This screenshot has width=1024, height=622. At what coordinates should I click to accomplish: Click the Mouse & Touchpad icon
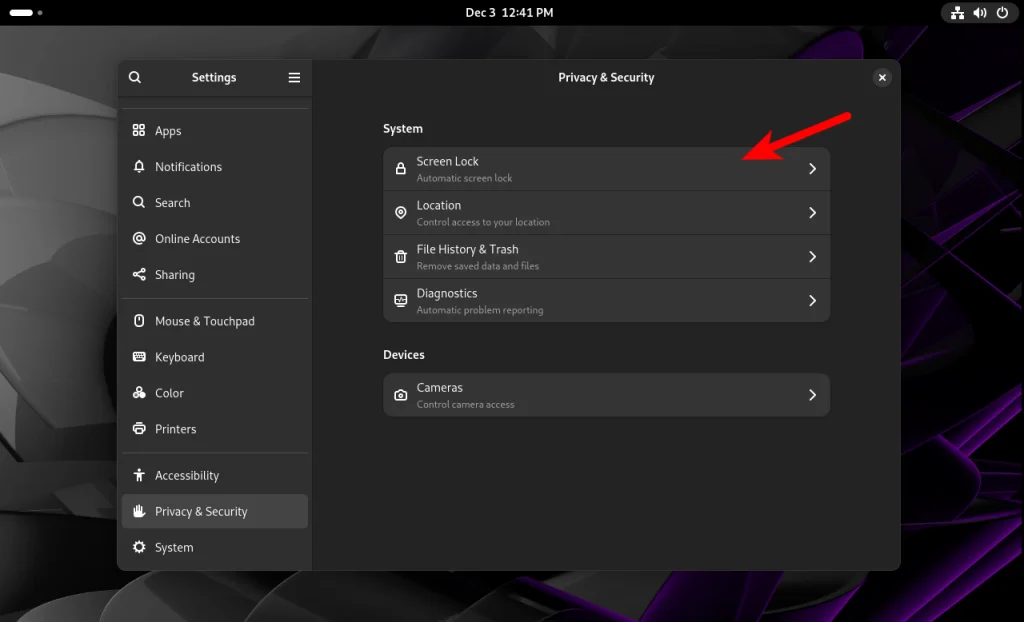point(138,320)
